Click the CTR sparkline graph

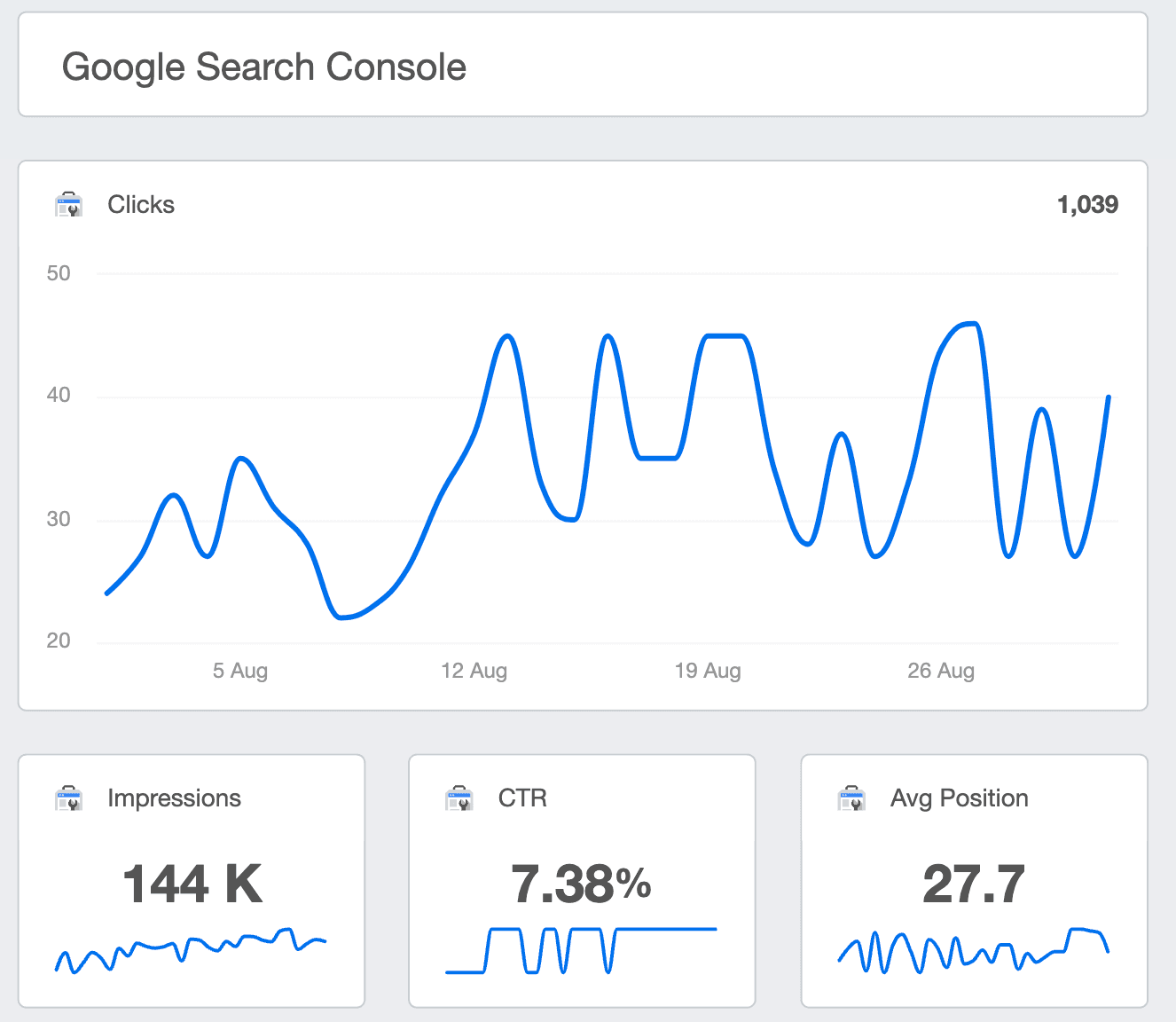coord(581,949)
